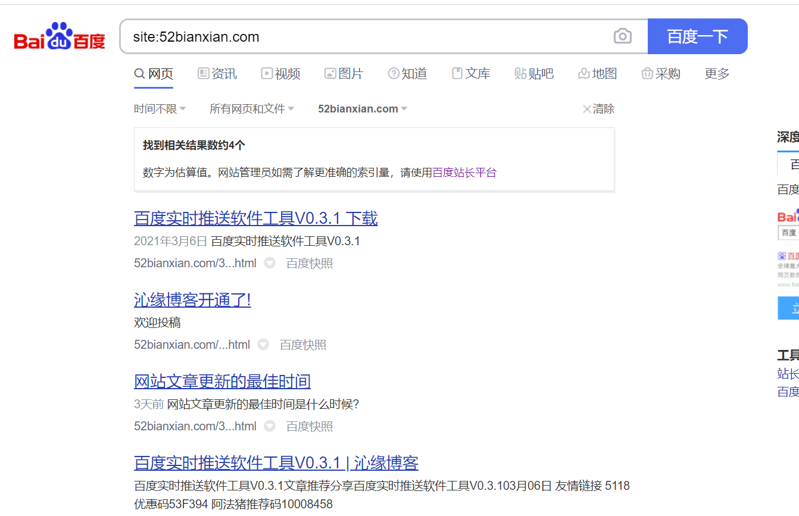Viewport: 799px width, 516px height.
Task: Select the 网页 tab
Action: point(154,74)
